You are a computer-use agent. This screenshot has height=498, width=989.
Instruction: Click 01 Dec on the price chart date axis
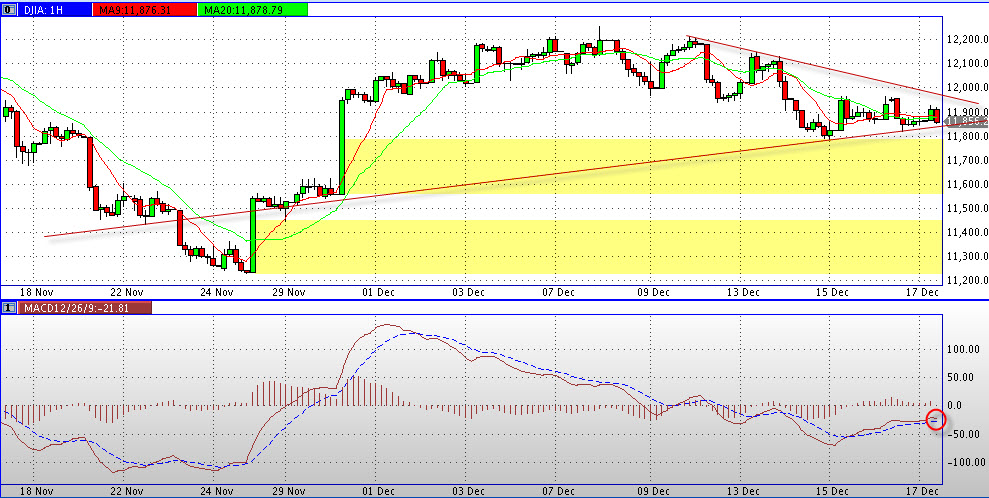click(377, 292)
